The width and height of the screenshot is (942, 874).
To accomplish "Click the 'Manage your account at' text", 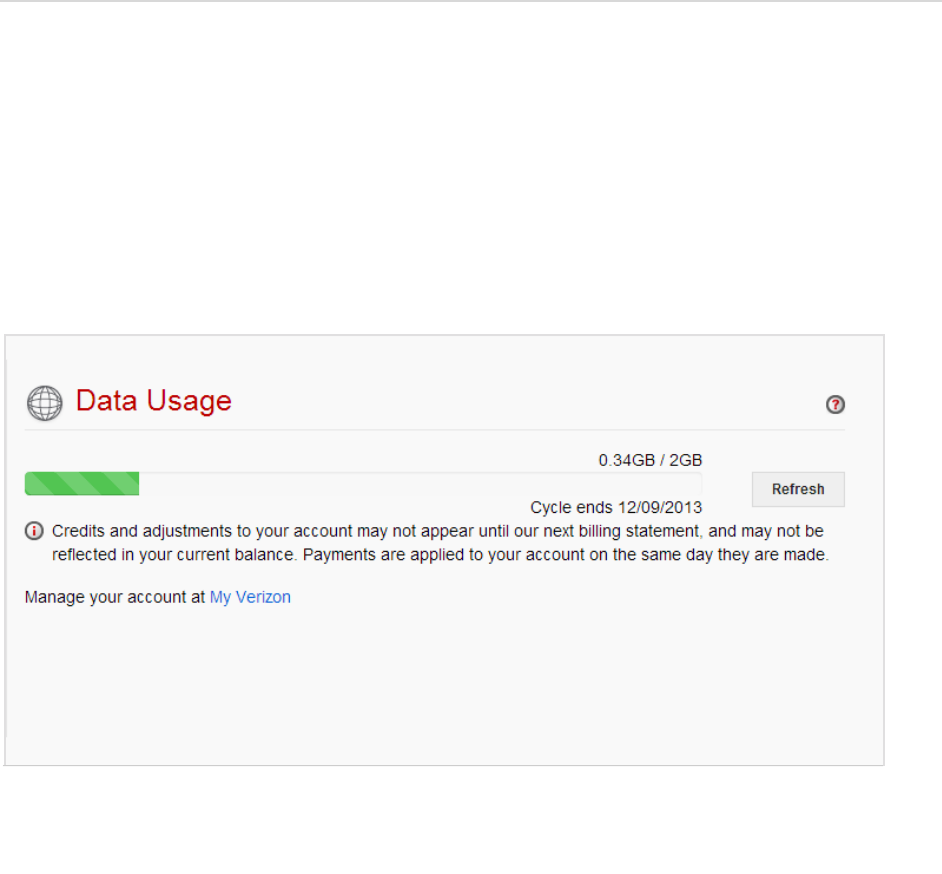I will [x=115, y=597].
